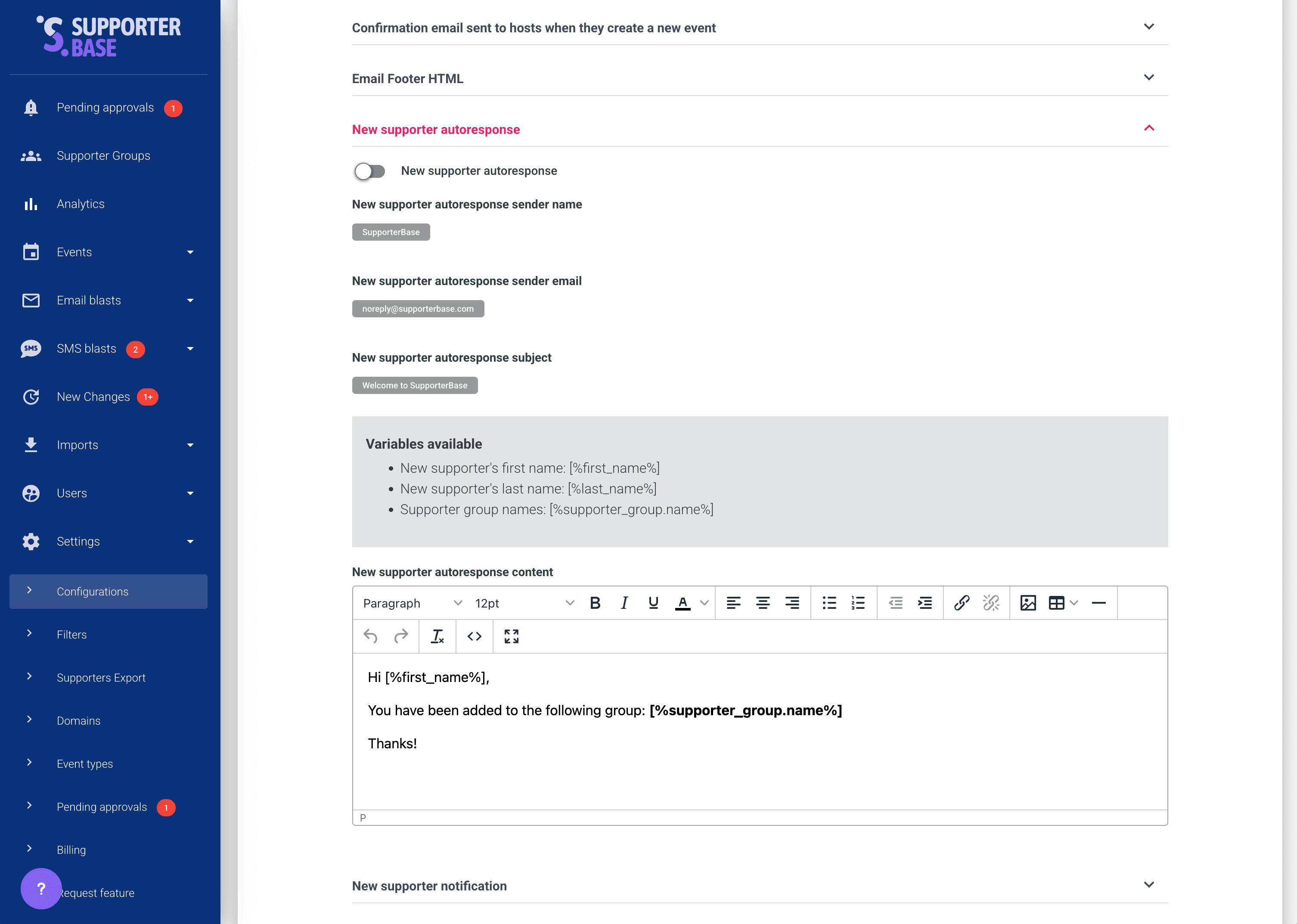The height and width of the screenshot is (924, 1297).
Task: Center align text in the editor
Action: tap(762, 603)
